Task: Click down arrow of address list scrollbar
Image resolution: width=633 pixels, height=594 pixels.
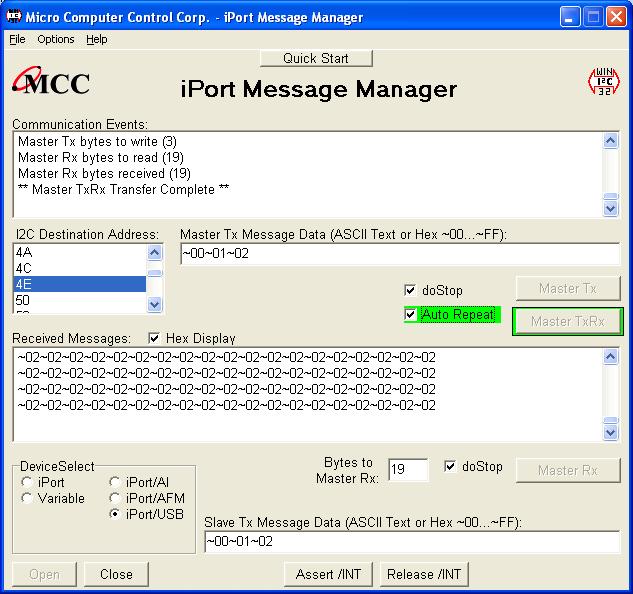Action: coord(155,304)
